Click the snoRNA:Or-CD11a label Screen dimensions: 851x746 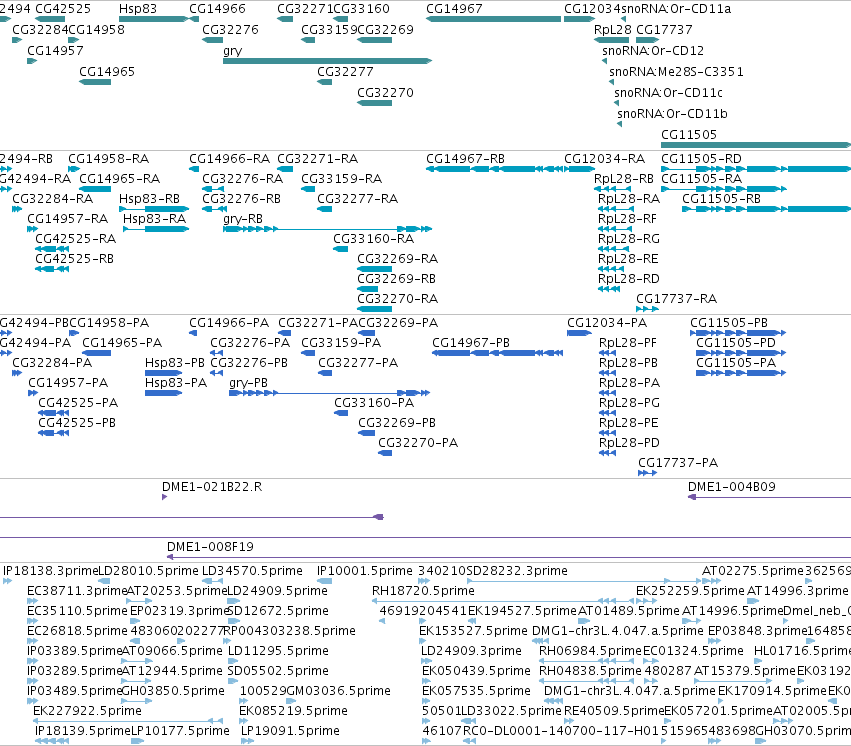pyautogui.click(x=676, y=9)
